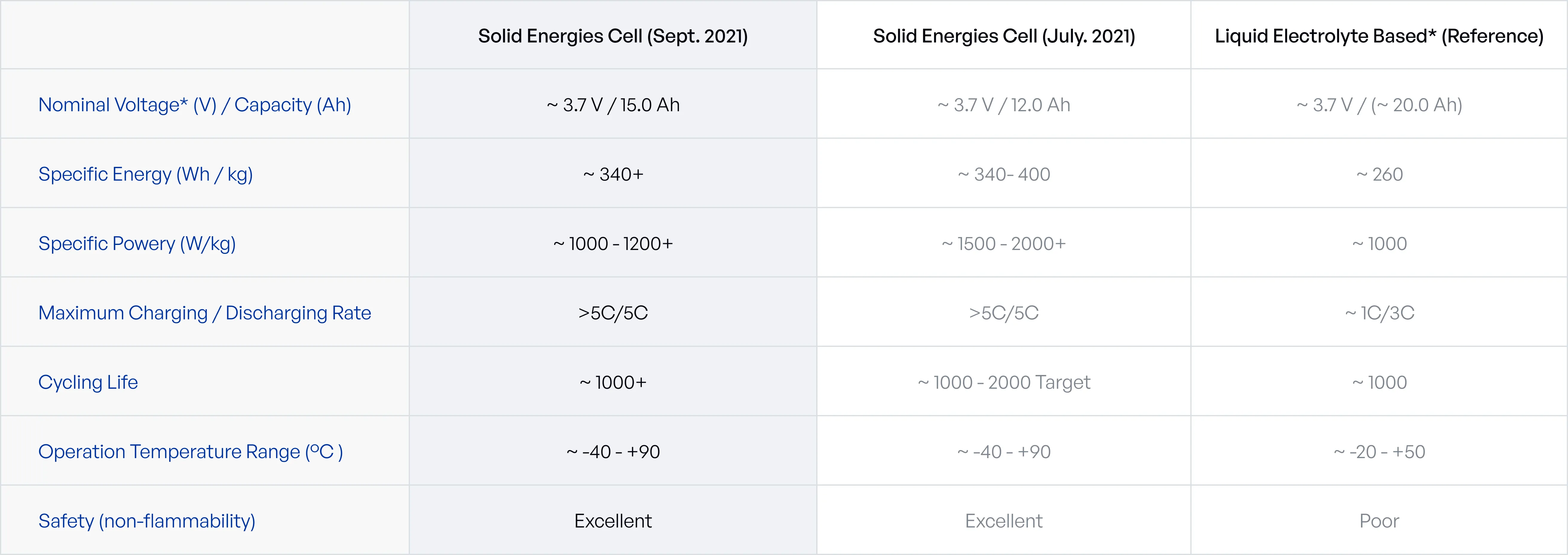Viewport: 1568px width, 555px height.
Task: Select the ~ 1000 - 2000 Target cell
Action: coord(1004,382)
